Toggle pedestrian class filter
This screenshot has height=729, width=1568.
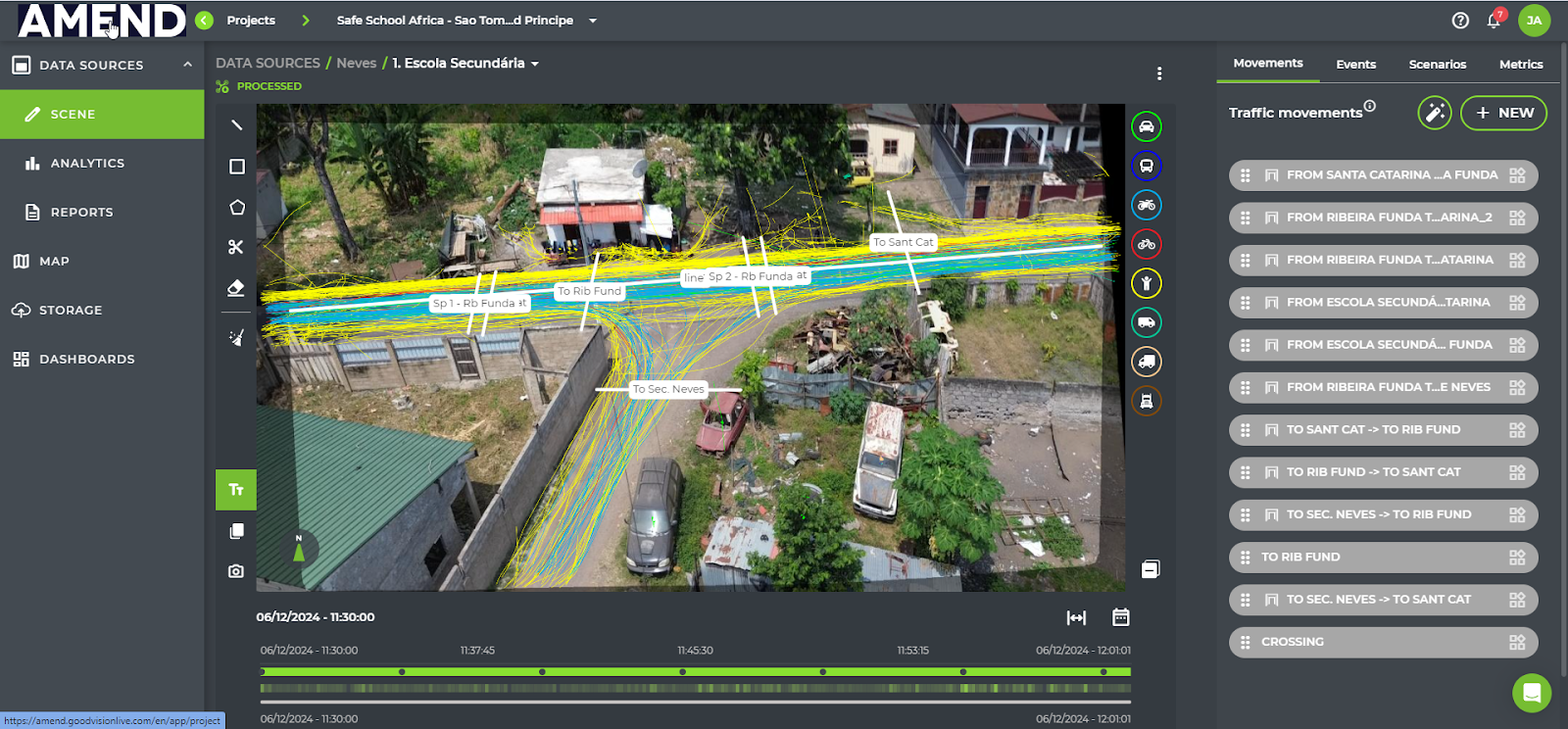(1147, 283)
